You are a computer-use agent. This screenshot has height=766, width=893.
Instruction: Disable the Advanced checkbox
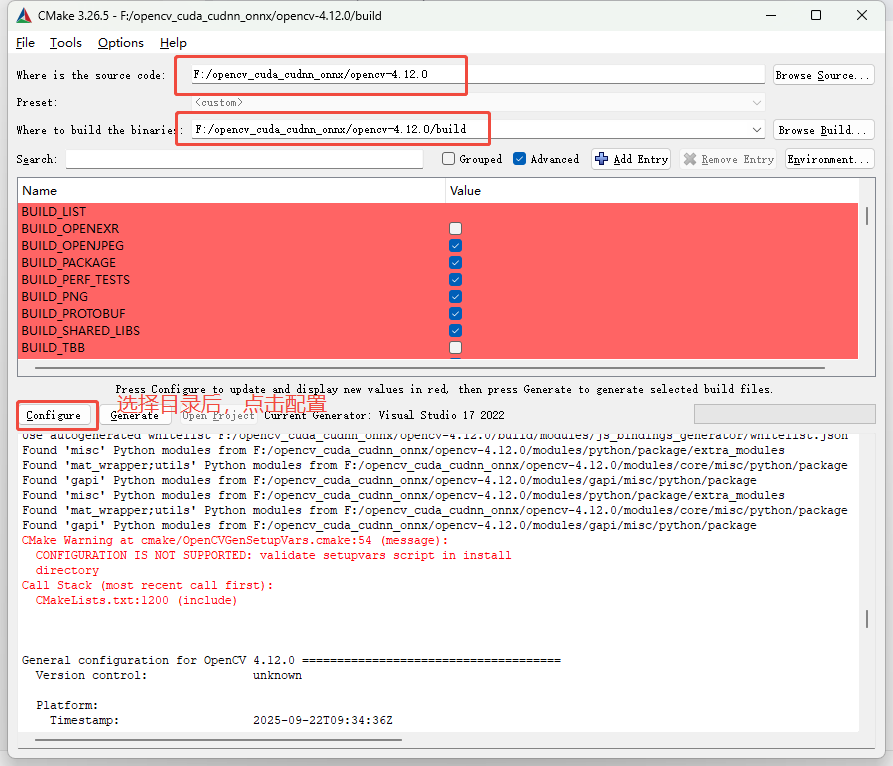pos(518,159)
